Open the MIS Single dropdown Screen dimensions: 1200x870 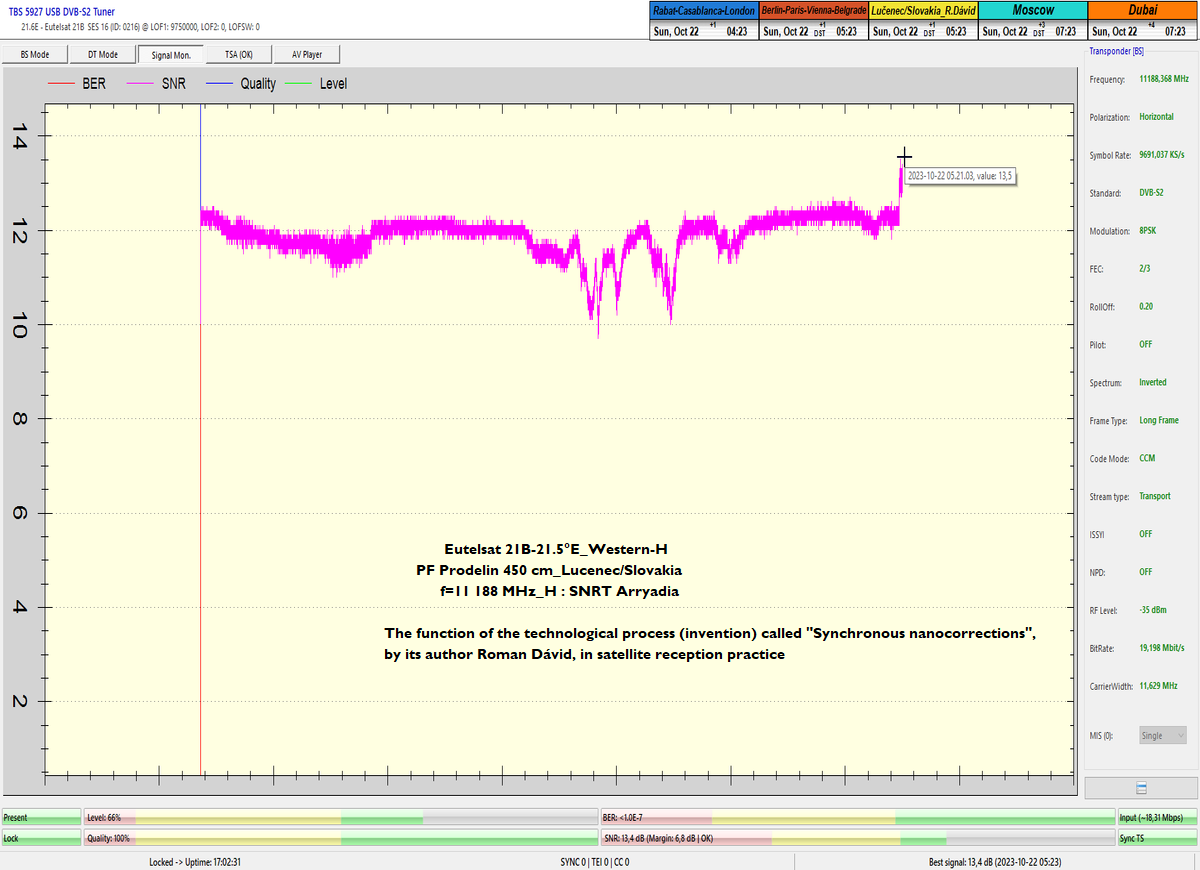pos(1163,735)
